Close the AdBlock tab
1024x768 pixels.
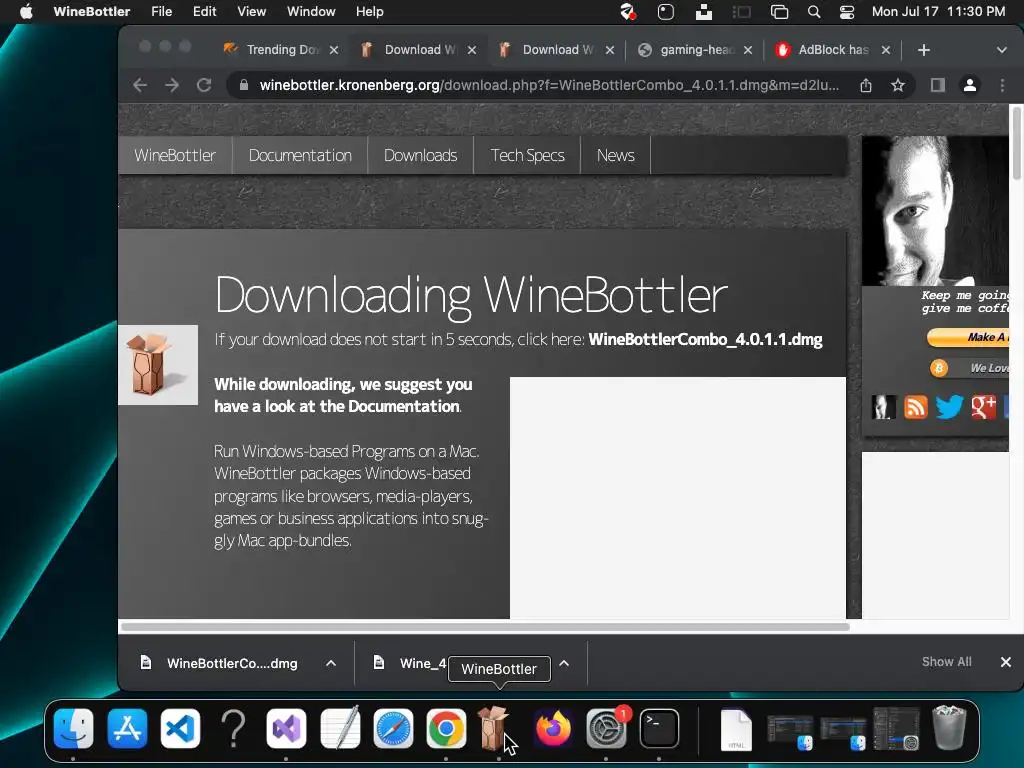click(886, 50)
